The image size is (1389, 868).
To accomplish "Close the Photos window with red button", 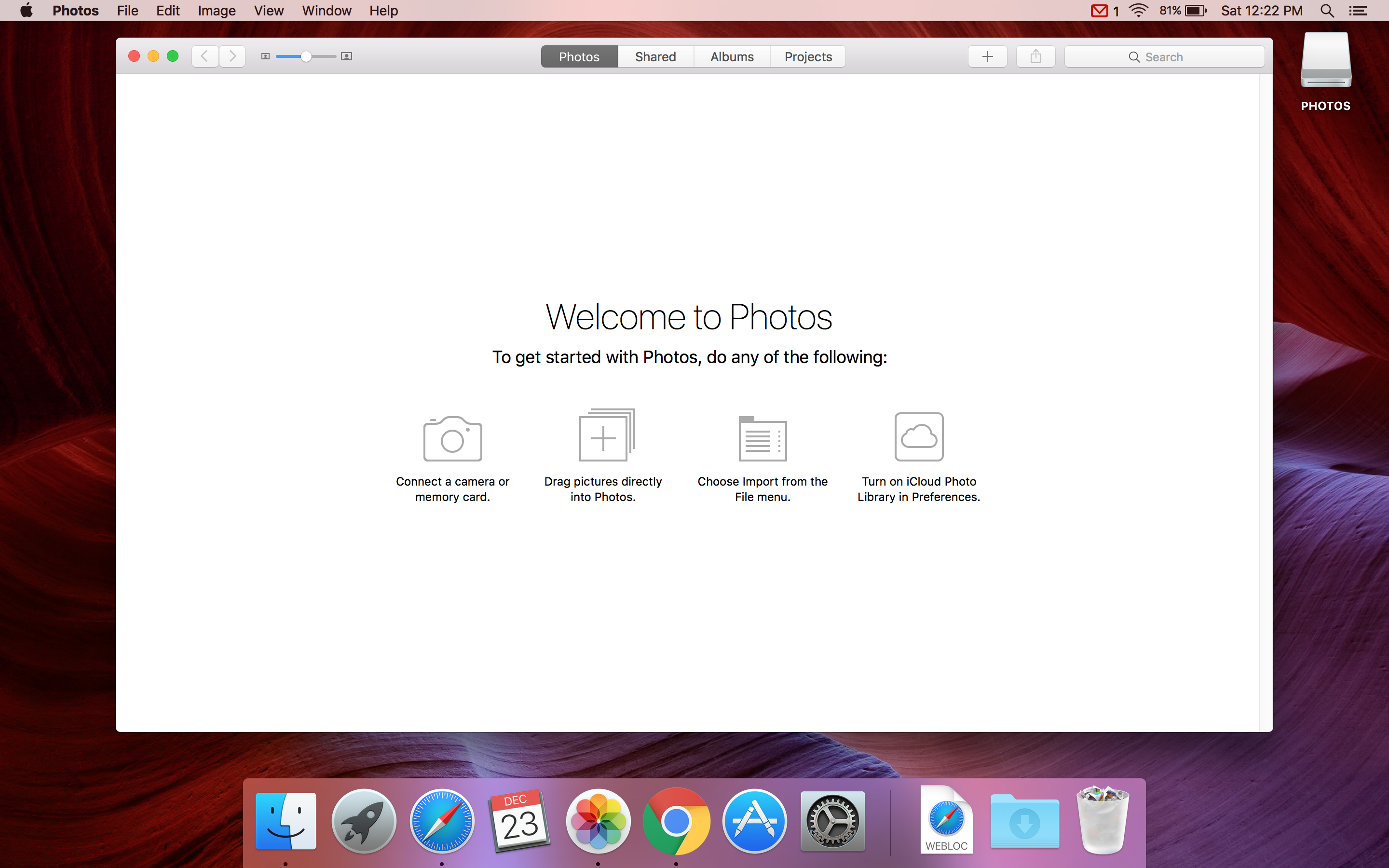I will [x=134, y=56].
